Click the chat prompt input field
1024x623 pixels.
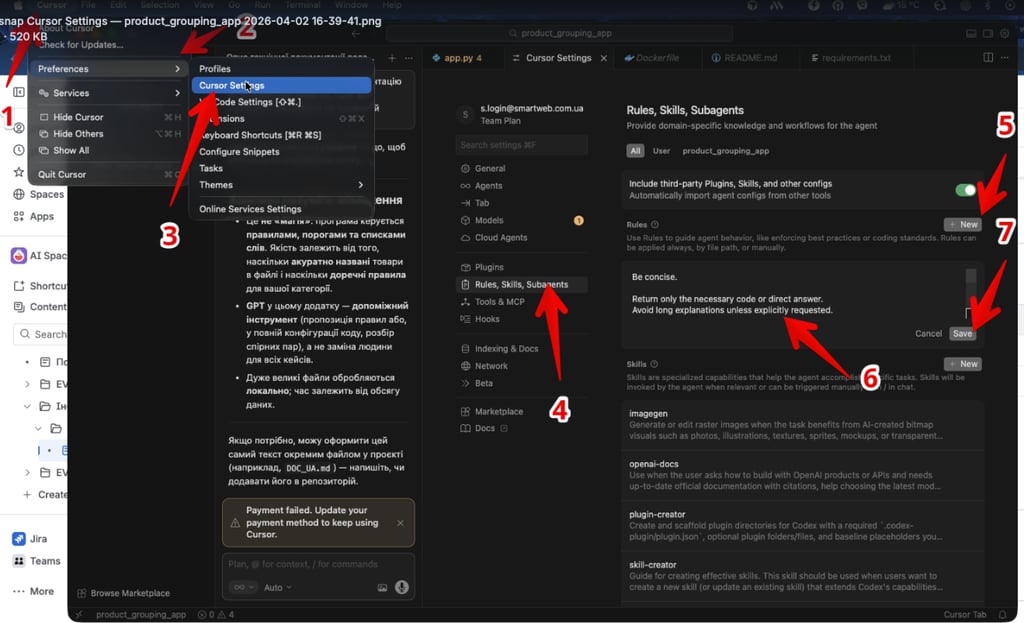319,564
